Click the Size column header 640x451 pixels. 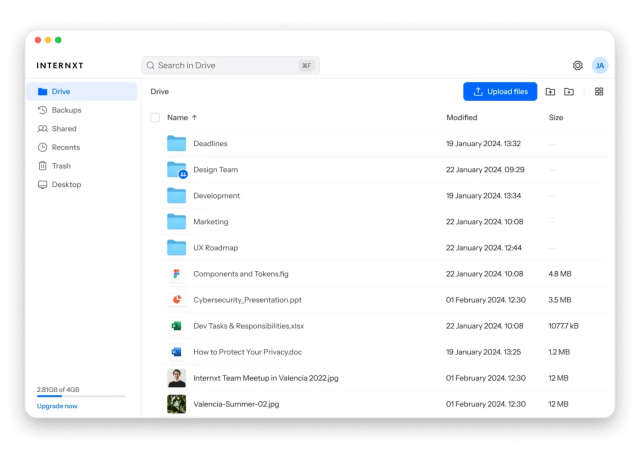tap(556, 118)
